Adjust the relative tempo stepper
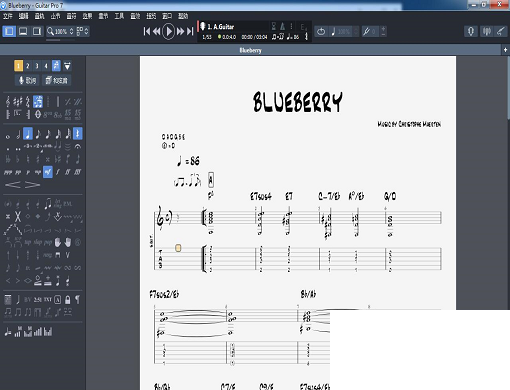 (x=356, y=31)
